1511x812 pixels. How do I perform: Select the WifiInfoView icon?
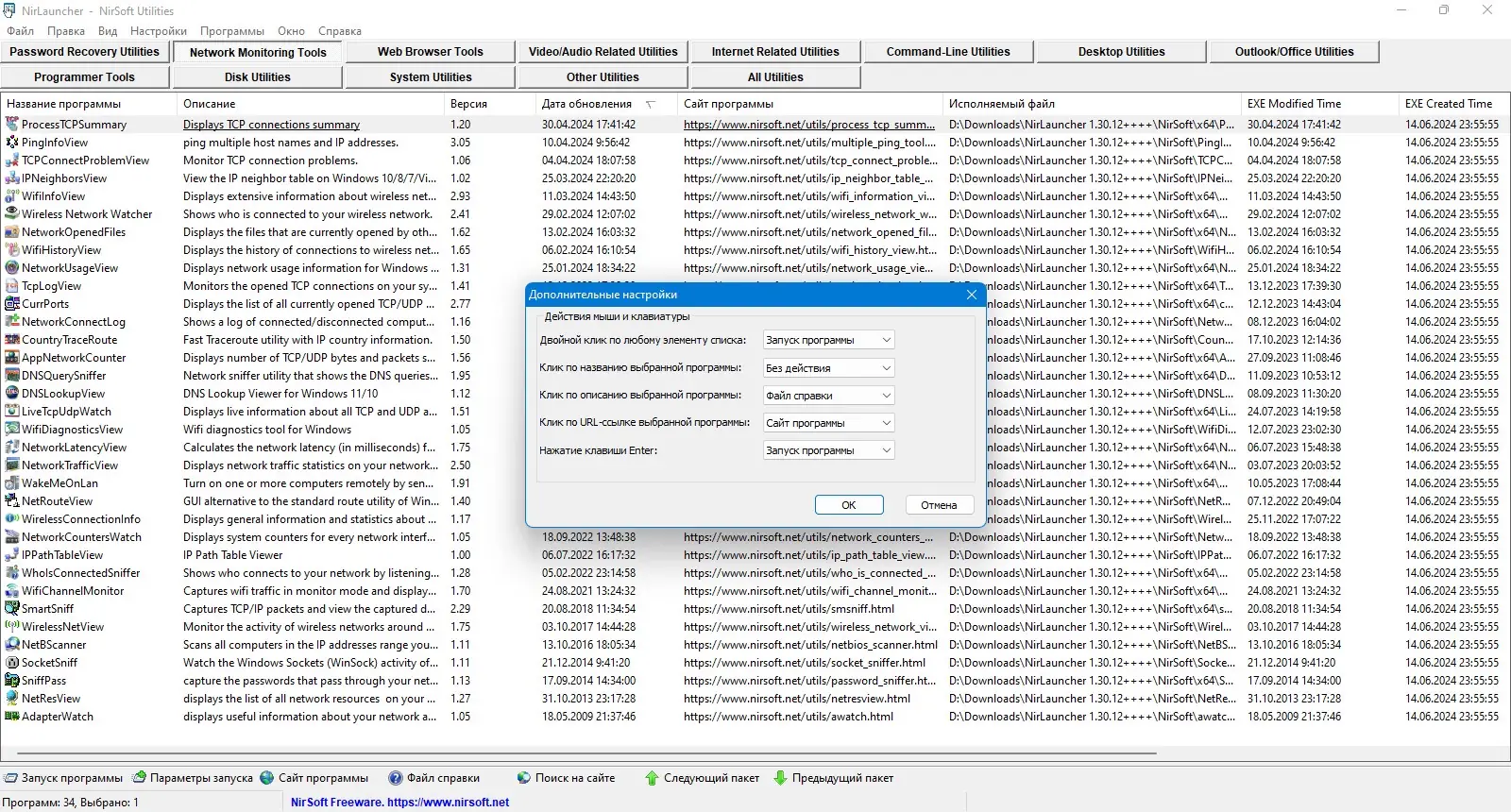(11, 195)
